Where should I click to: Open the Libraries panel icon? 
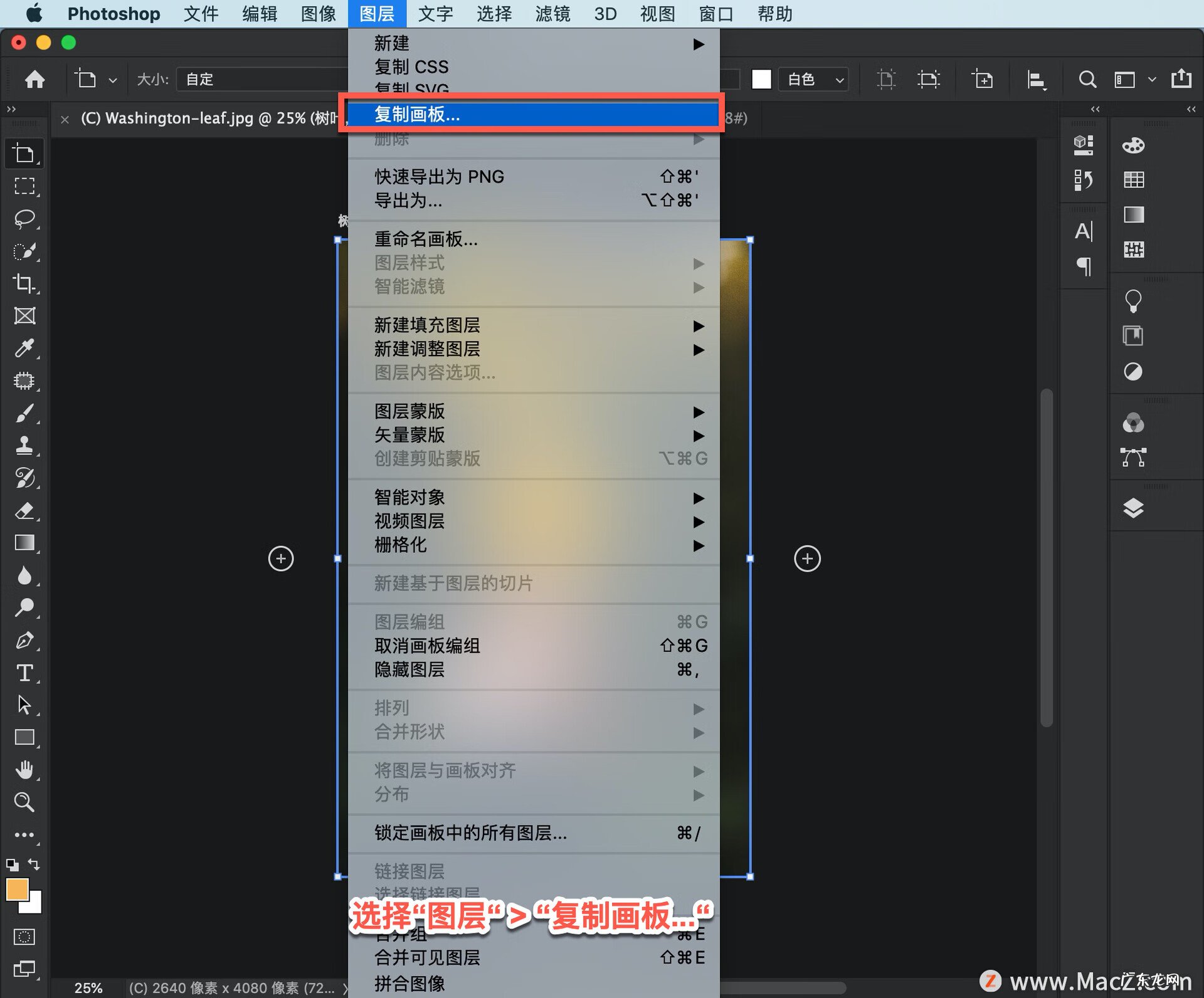pyautogui.click(x=1134, y=335)
